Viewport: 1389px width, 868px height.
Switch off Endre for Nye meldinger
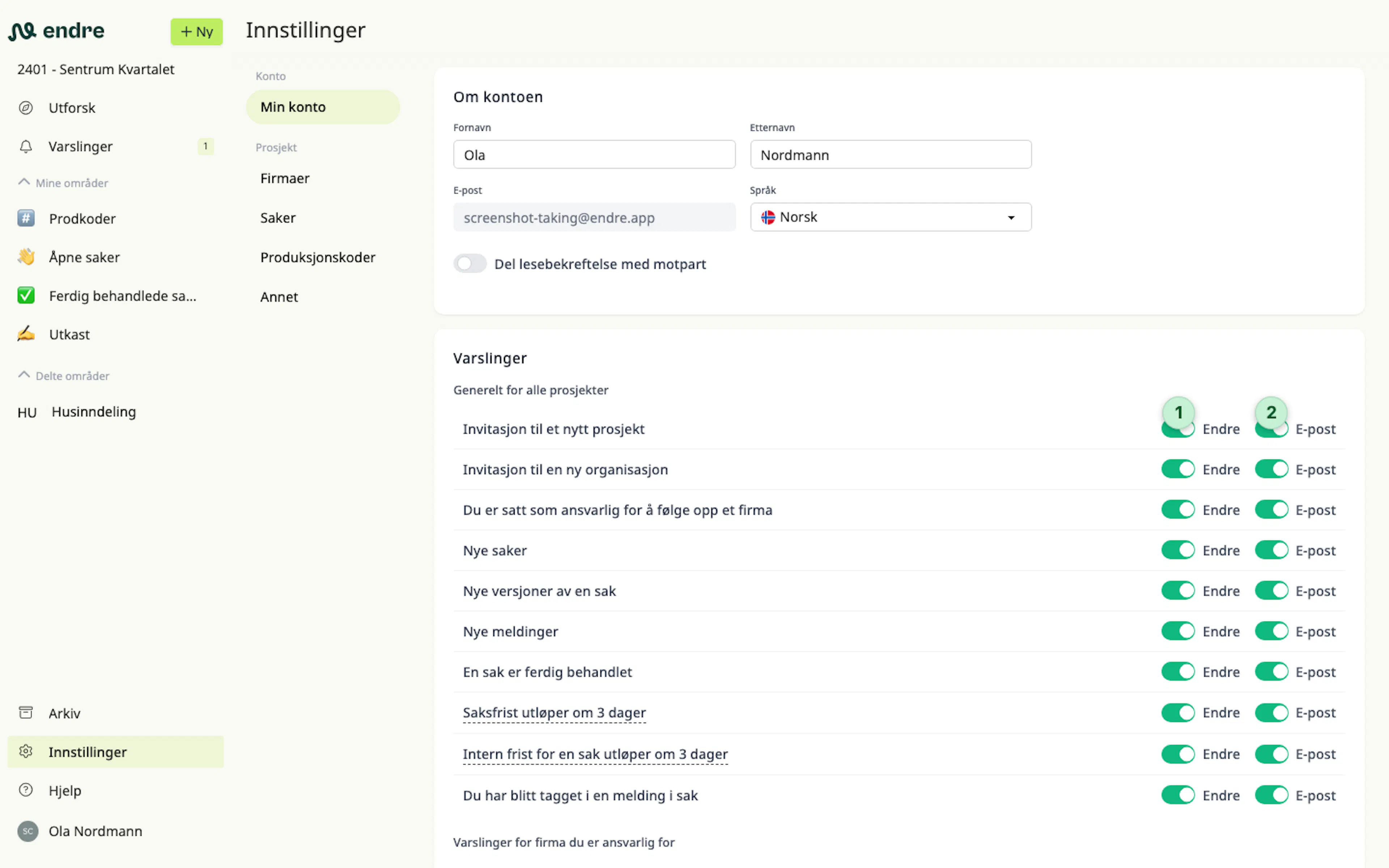pos(1178,631)
